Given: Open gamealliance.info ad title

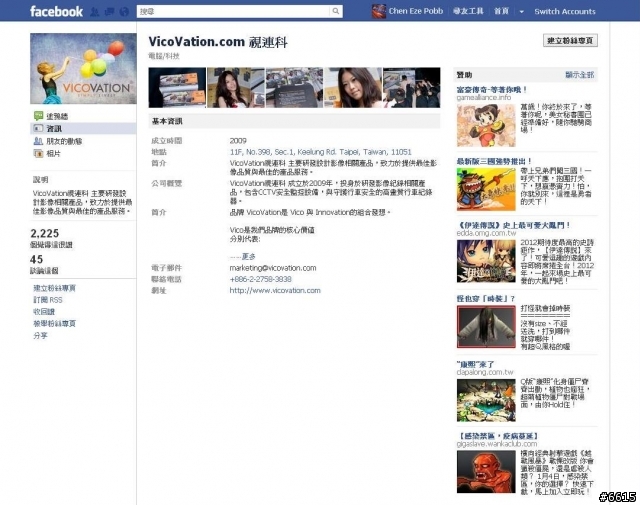Looking at the screenshot, I should [491, 89].
